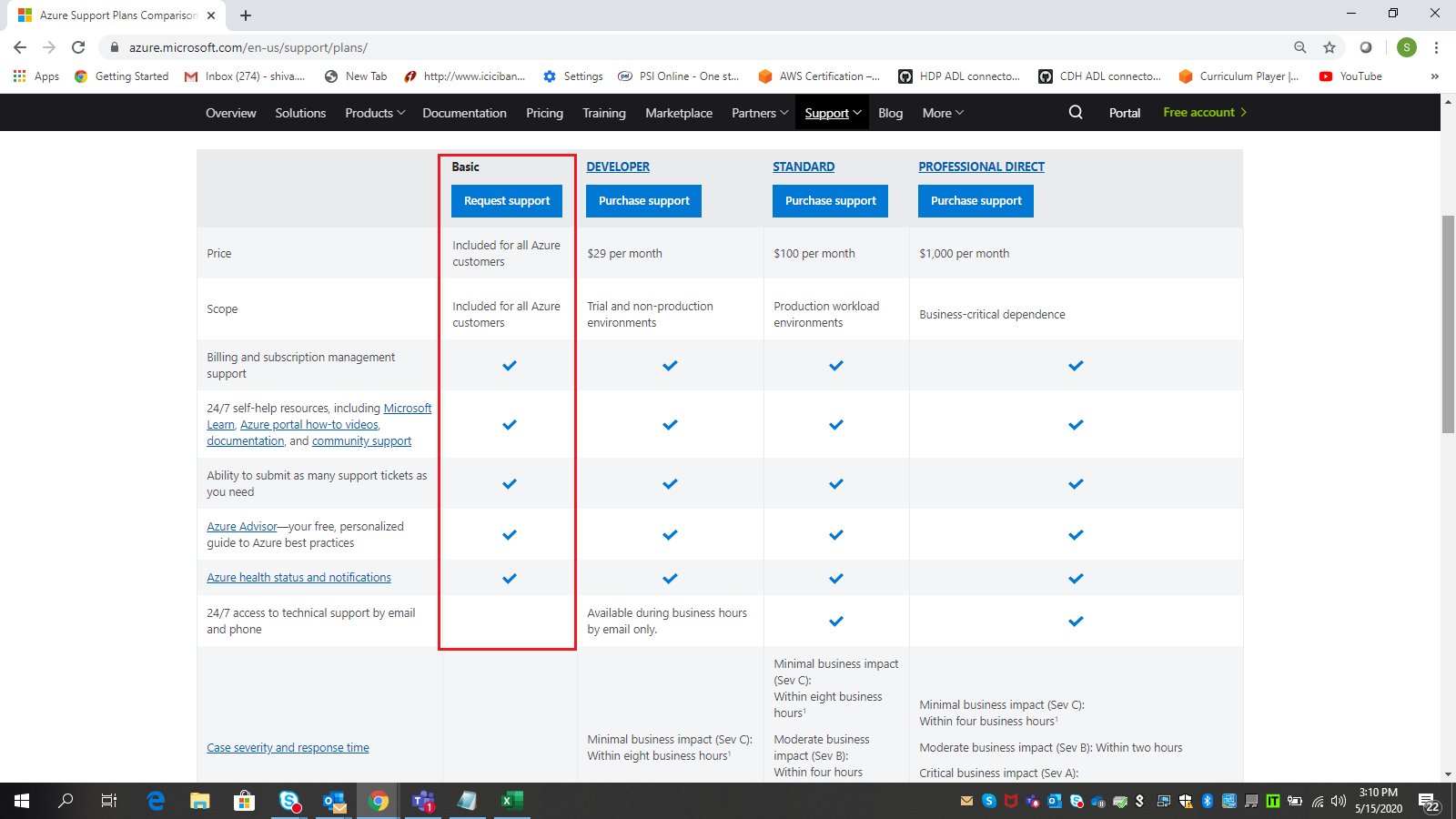Open the Training nav item

(x=604, y=113)
